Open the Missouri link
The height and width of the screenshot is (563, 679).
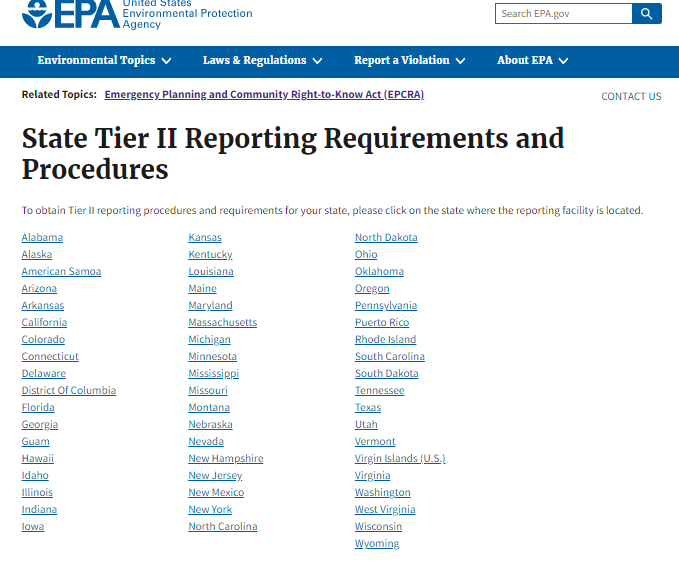208,390
